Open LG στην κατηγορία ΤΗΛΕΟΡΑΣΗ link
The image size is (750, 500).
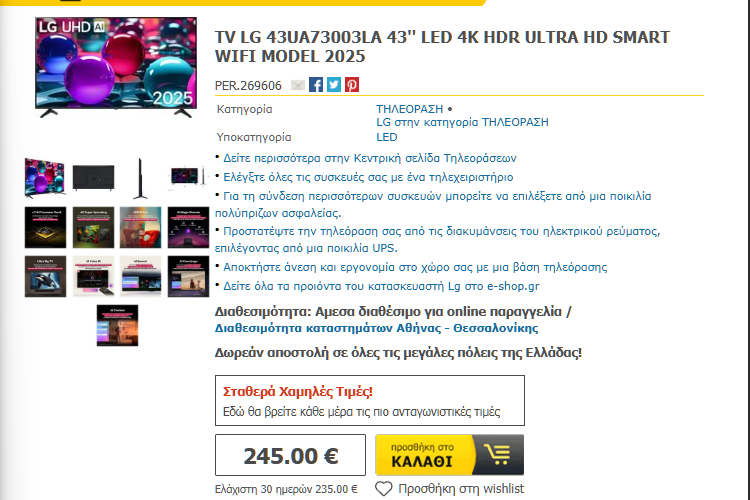pos(462,122)
